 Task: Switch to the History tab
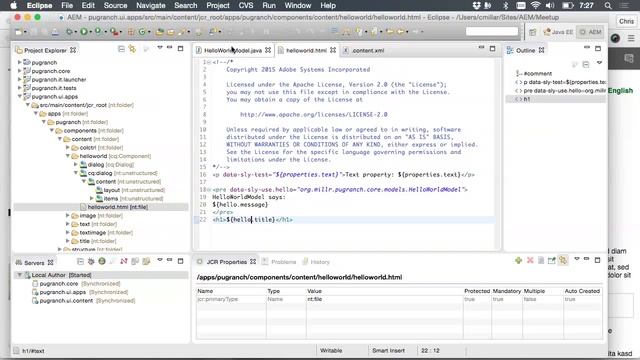[x=316, y=262]
